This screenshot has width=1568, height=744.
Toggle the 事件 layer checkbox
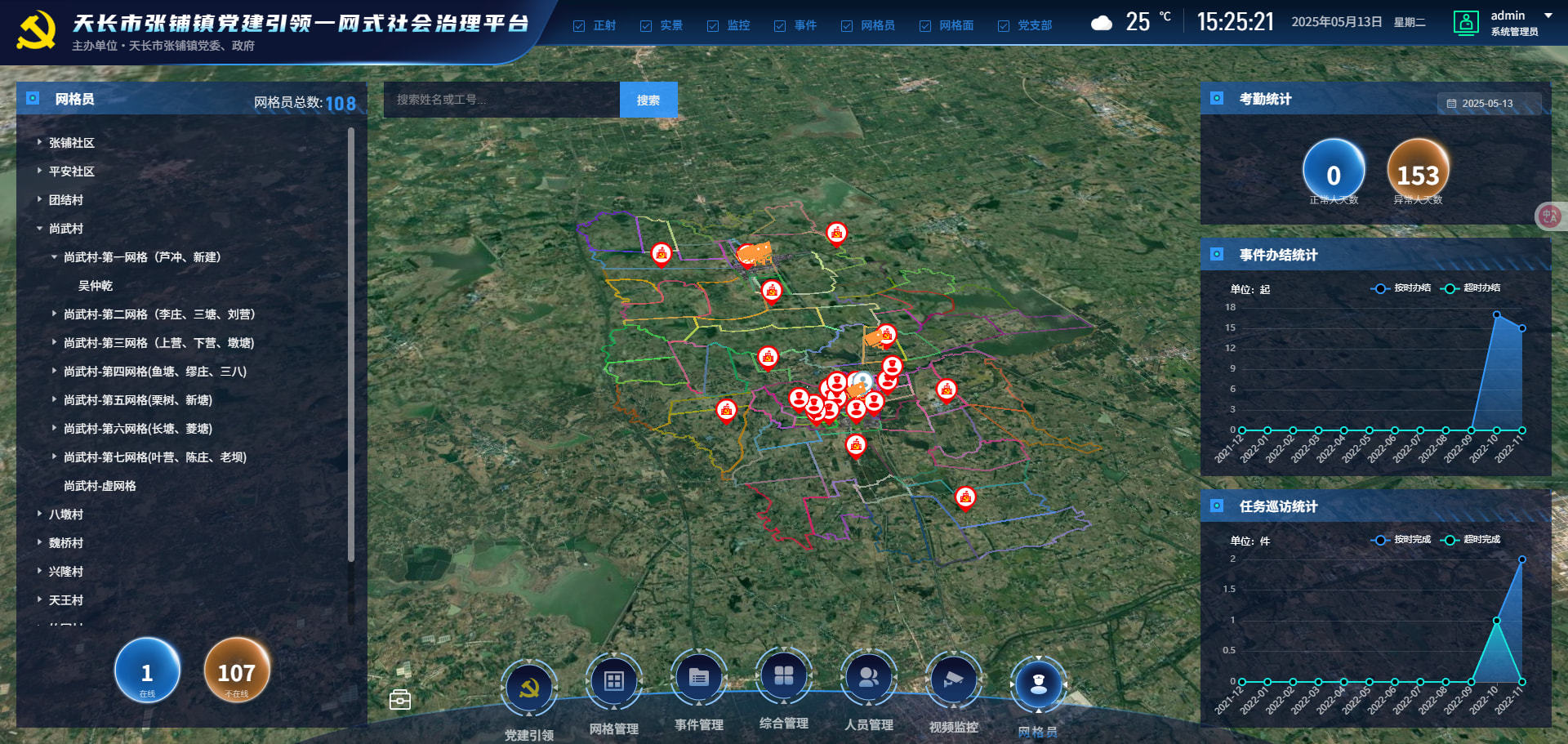(x=780, y=26)
